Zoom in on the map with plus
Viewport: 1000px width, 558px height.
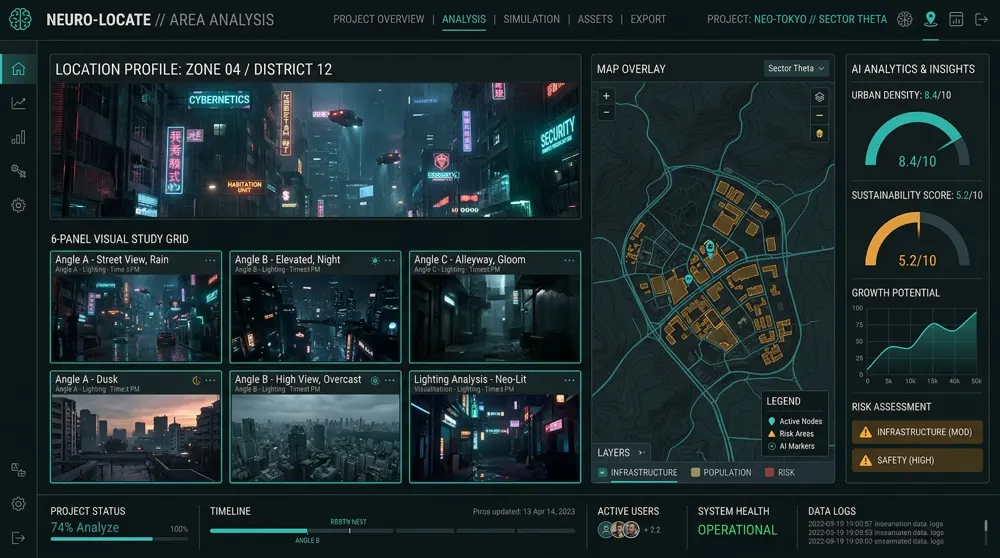(x=606, y=96)
